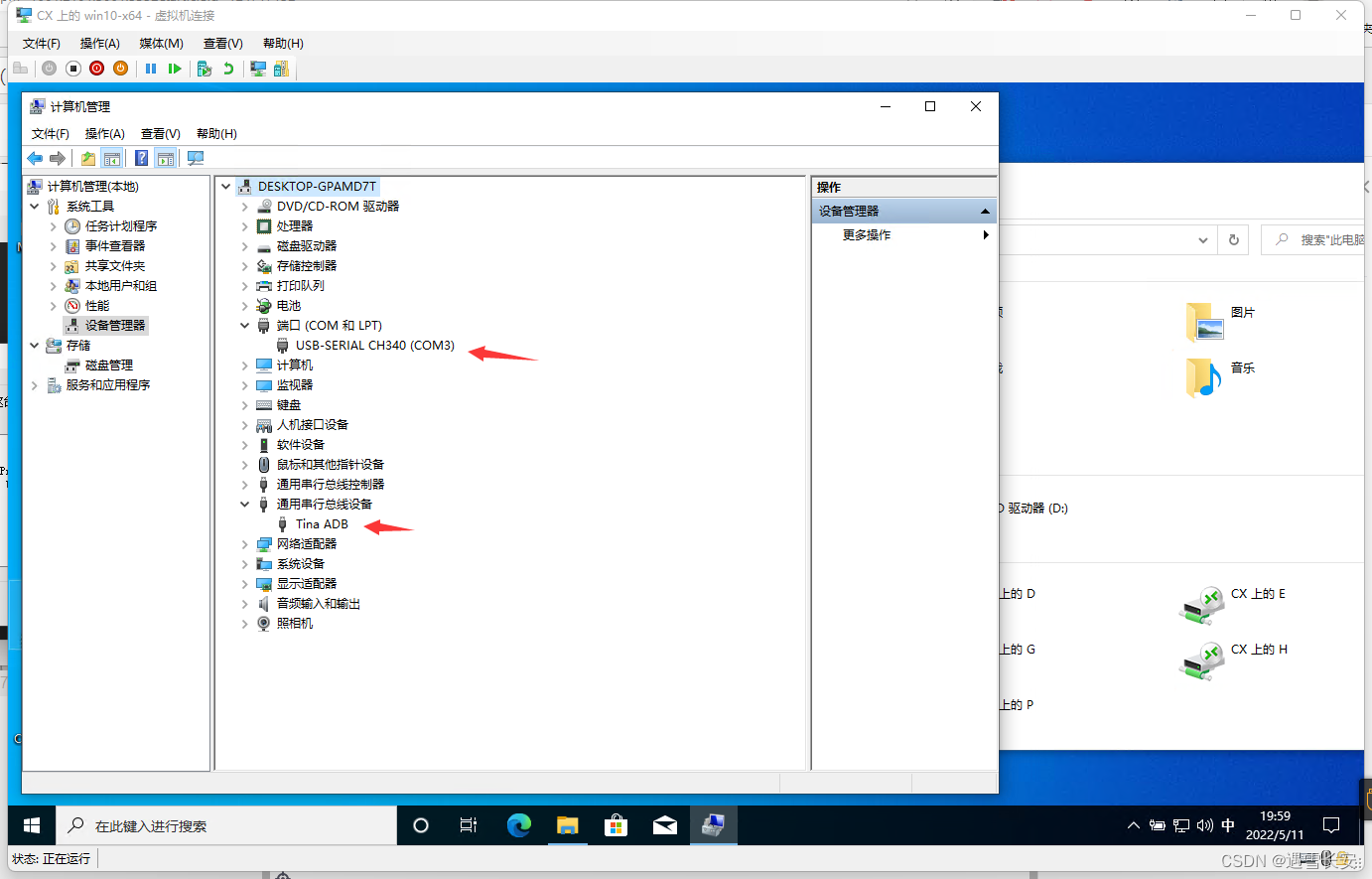Click 音乐 folder in Explorer window

1221,376
